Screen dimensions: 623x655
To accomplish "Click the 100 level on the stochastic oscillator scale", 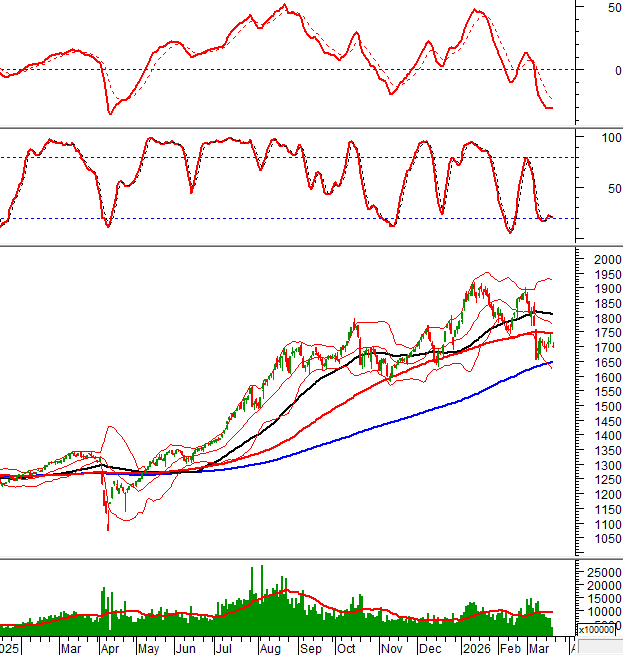I will pyautogui.click(x=605, y=137).
